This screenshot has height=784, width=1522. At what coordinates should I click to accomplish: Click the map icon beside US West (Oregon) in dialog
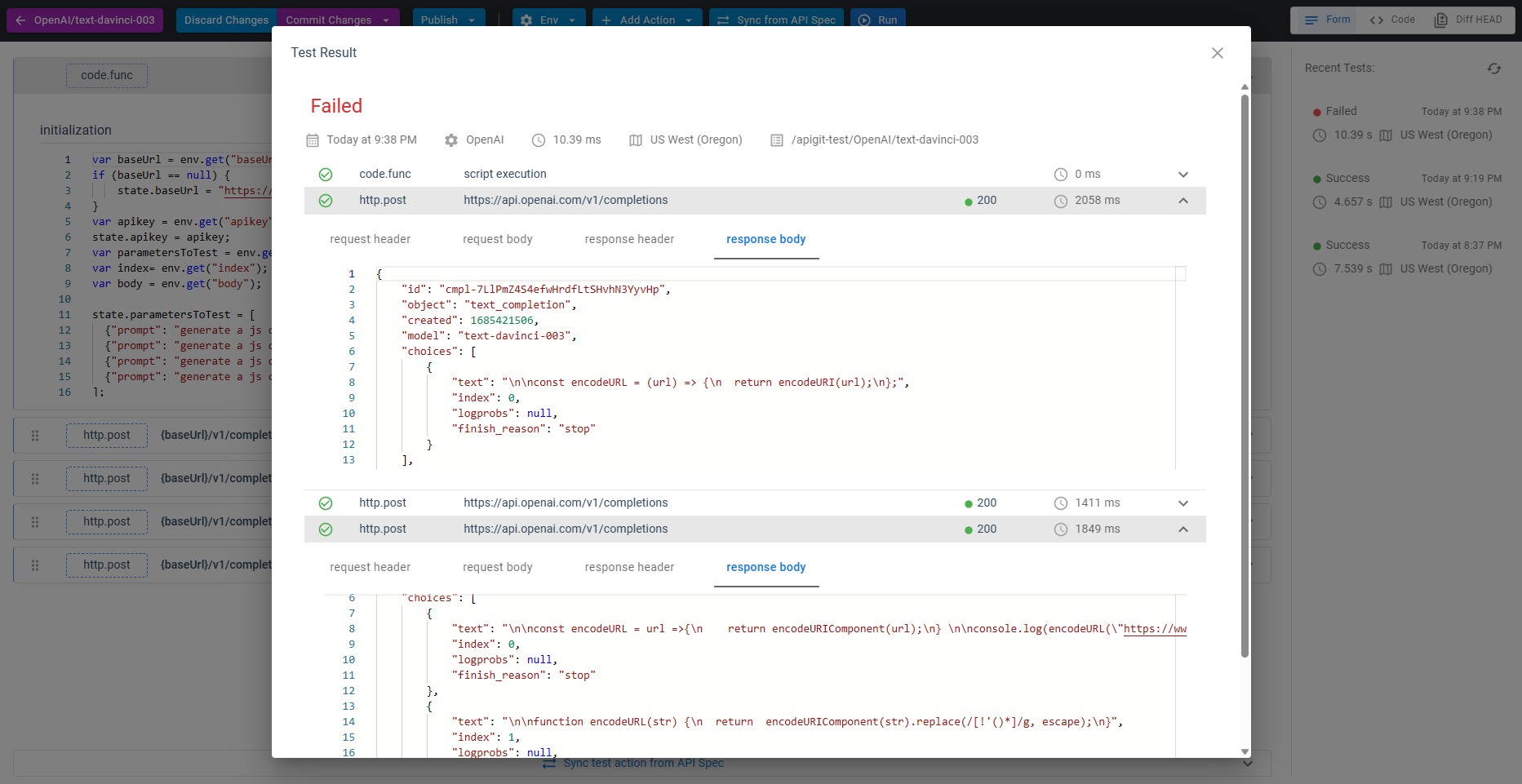click(x=636, y=140)
